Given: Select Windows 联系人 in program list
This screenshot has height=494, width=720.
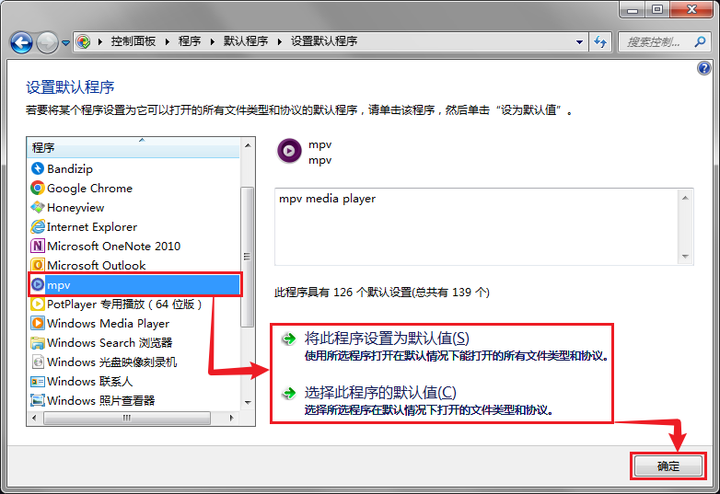Looking at the screenshot, I should point(133,382).
